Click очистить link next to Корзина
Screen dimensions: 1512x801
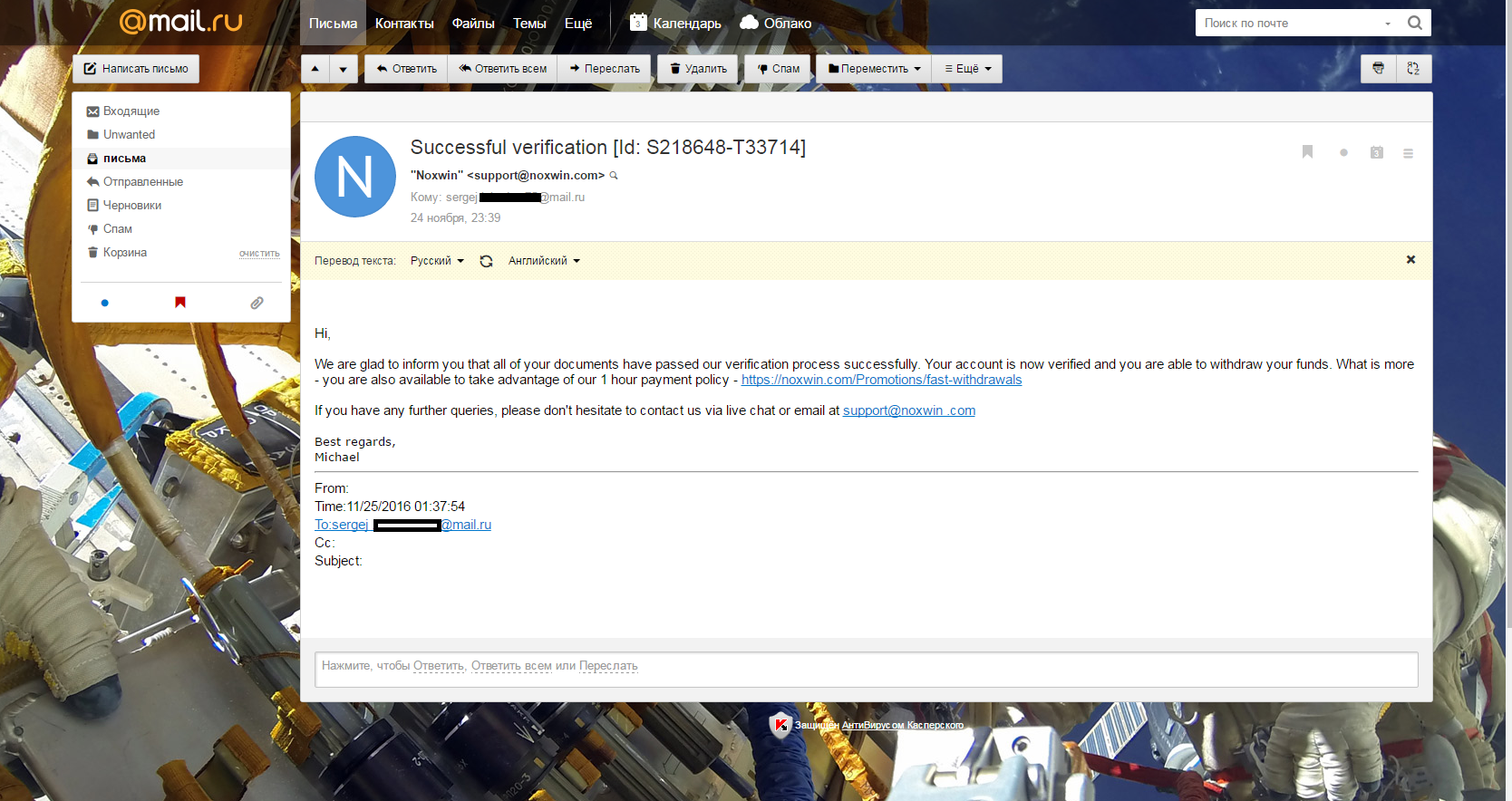259,254
